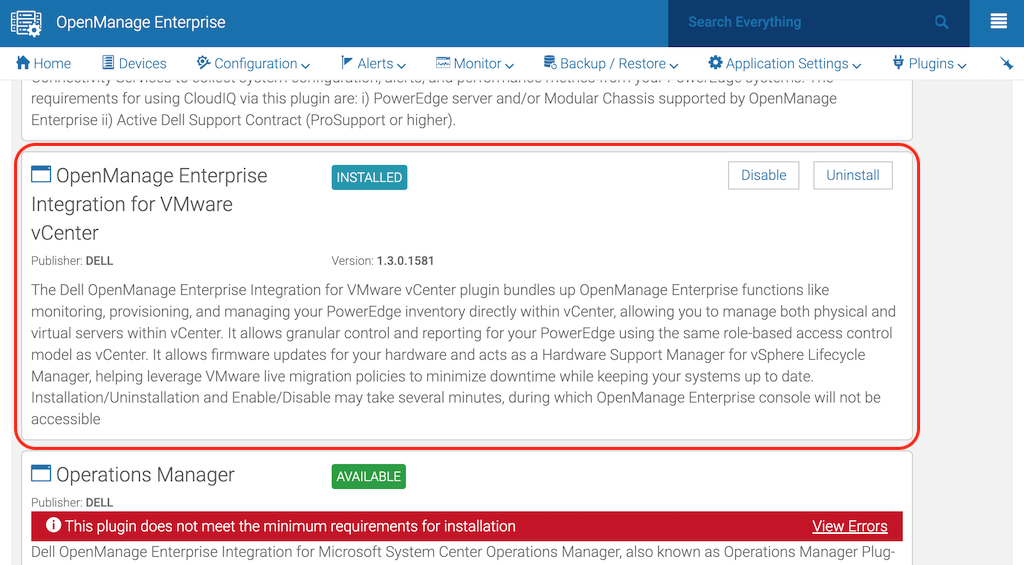Expand the Monitor menu chevron
Image resolution: width=1024 pixels, height=565 pixels.
click(509, 65)
